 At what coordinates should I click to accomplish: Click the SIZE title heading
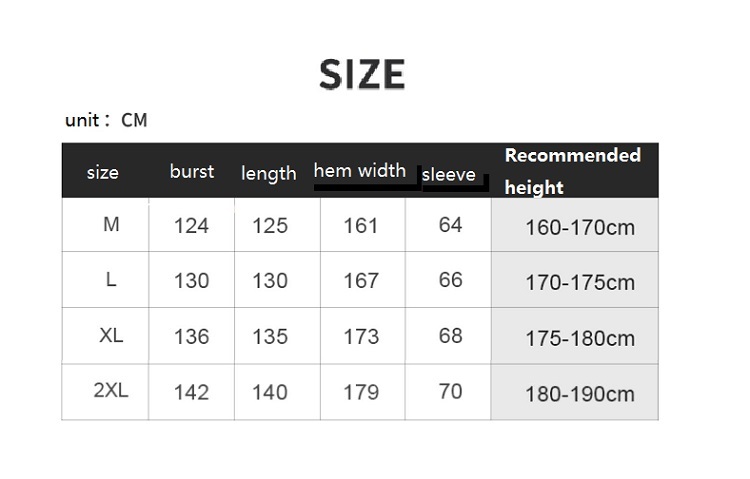click(x=362, y=75)
